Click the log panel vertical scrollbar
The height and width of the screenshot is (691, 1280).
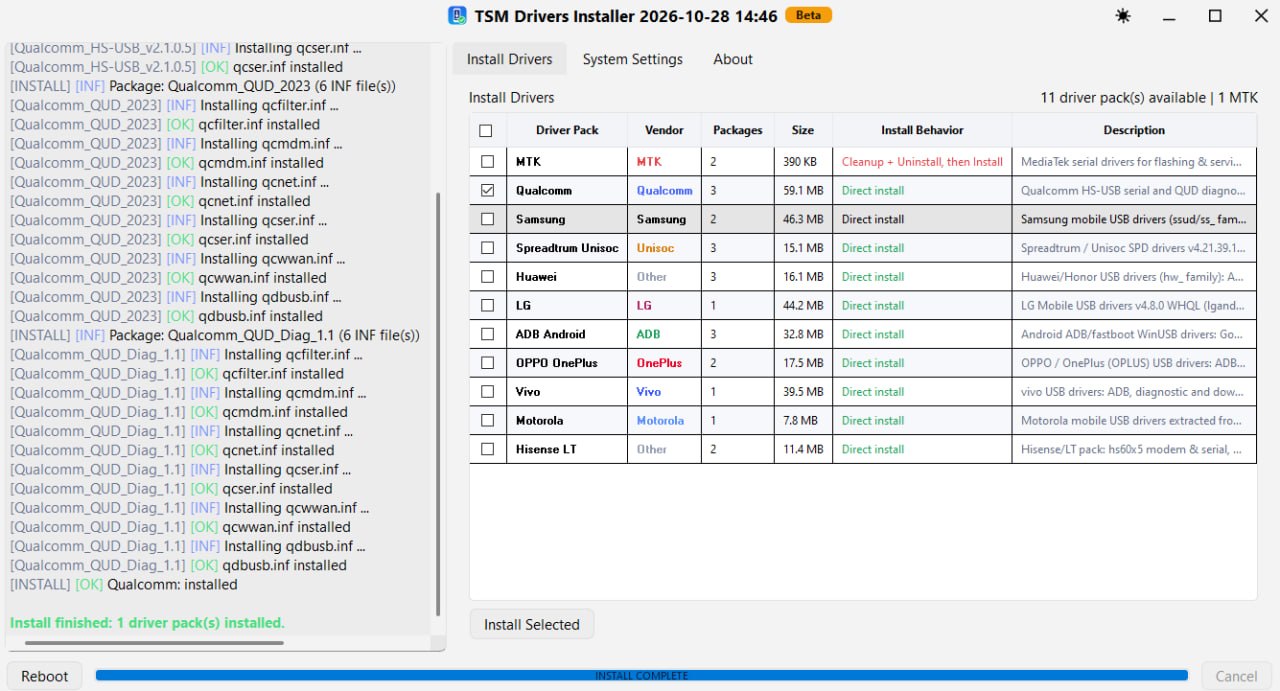[x=438, y=405]
